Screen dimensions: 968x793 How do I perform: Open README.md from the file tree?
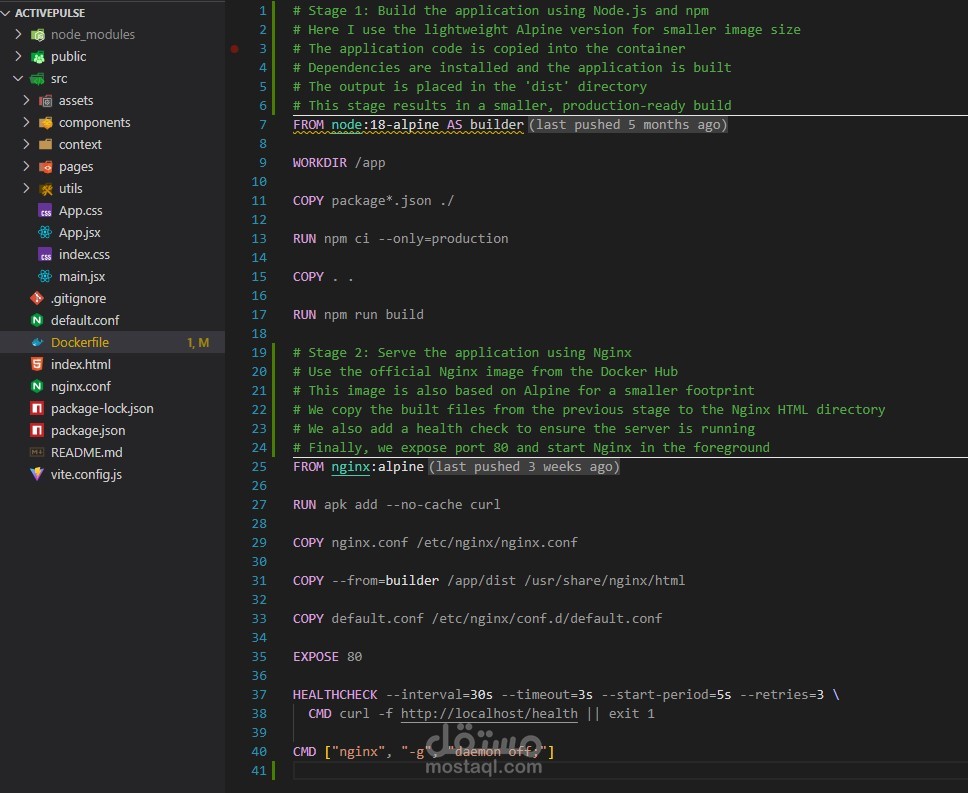click(x=86, y=453)
